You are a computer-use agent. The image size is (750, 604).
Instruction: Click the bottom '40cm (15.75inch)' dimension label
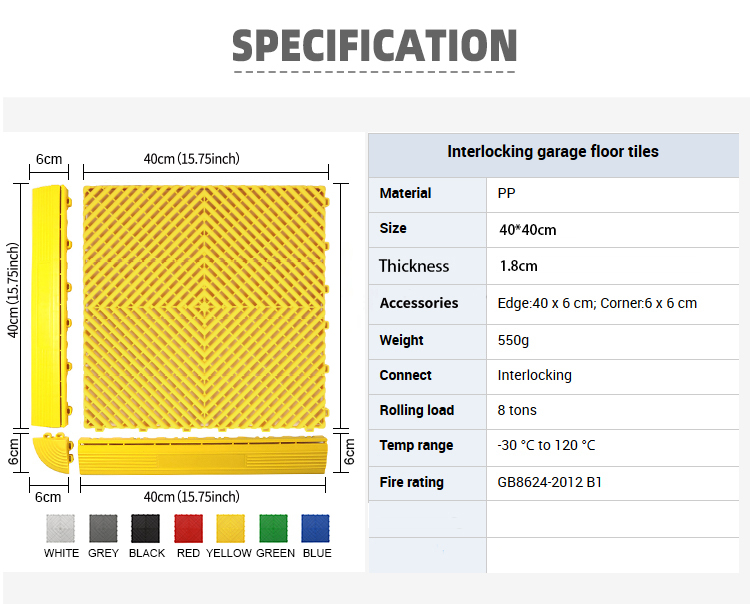[191, 497]
